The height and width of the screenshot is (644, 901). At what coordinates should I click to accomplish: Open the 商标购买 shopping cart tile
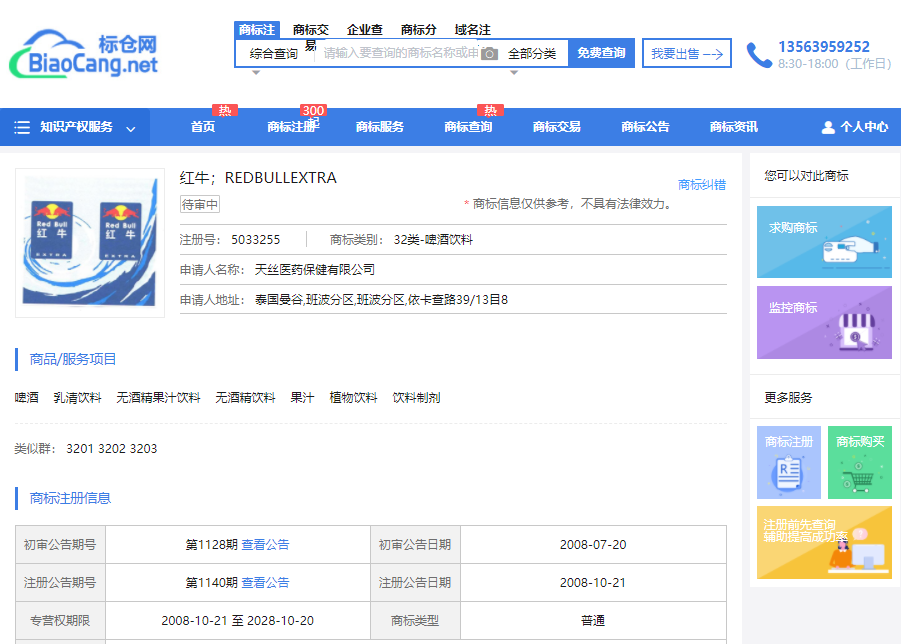[860, 462]
